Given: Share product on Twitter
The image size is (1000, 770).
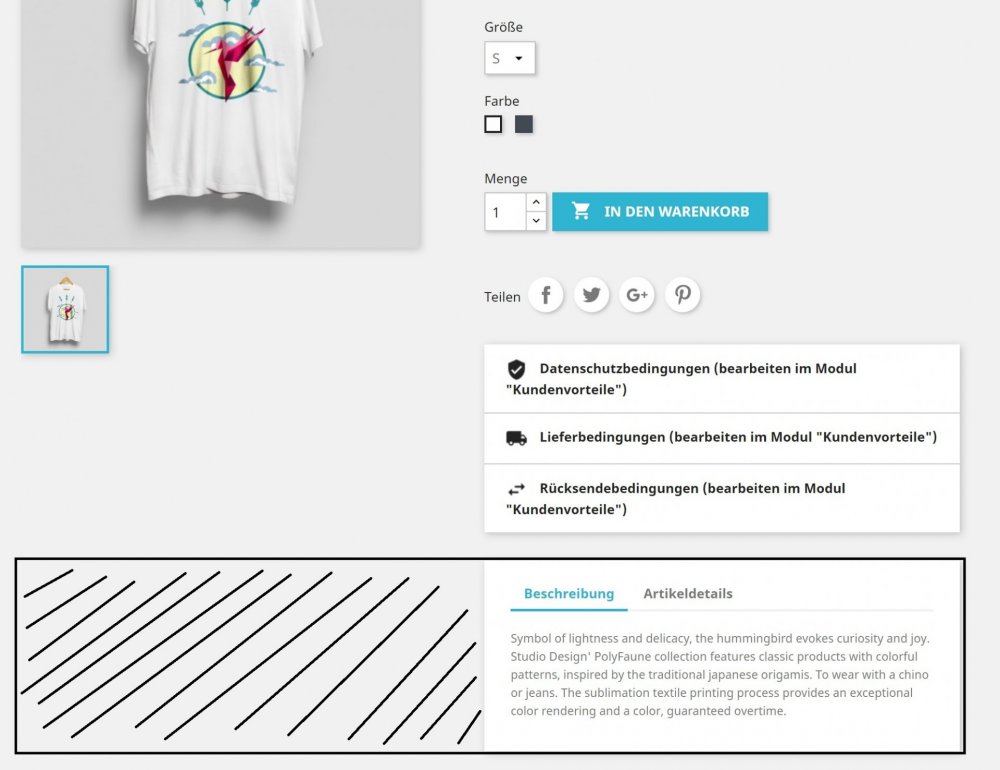Looking at the screenshot, I should pyautogui.click(x=591, y=295).
